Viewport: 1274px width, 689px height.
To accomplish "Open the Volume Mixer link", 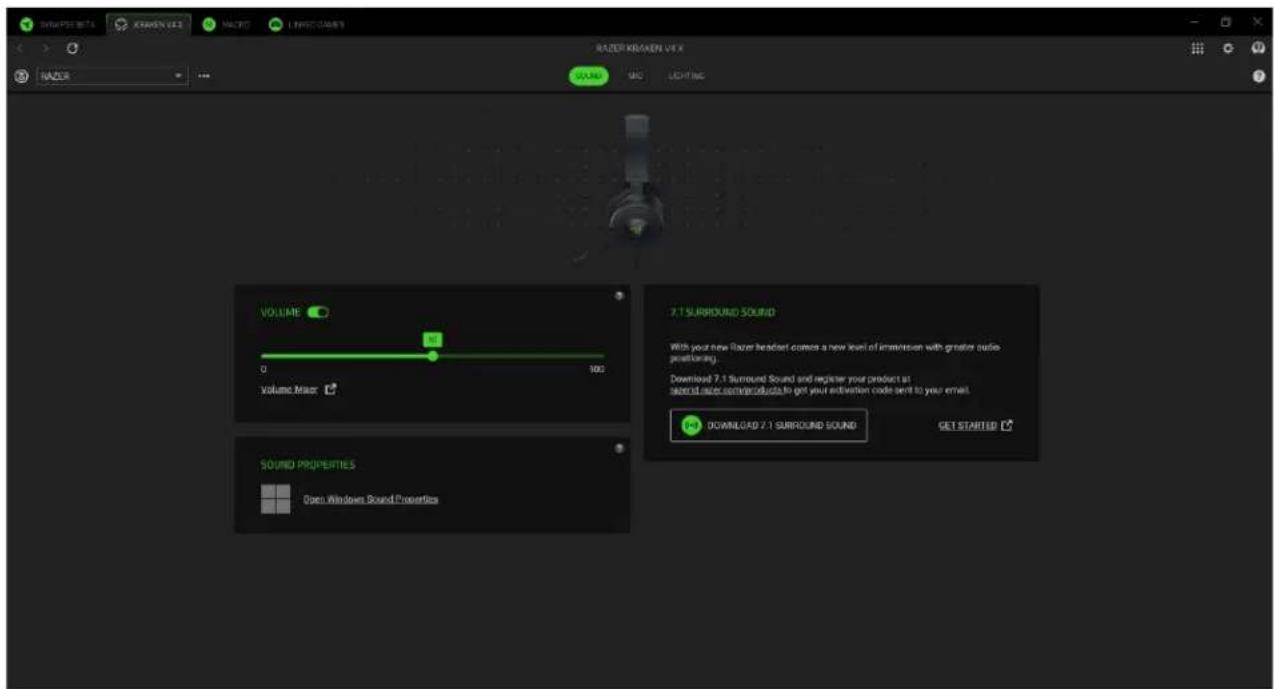I will [x=289, y=390].
